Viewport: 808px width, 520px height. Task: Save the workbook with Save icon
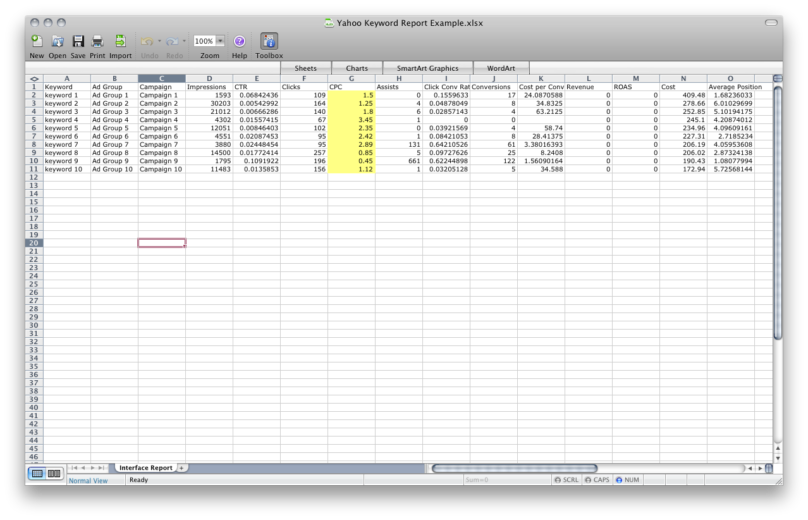78,41
